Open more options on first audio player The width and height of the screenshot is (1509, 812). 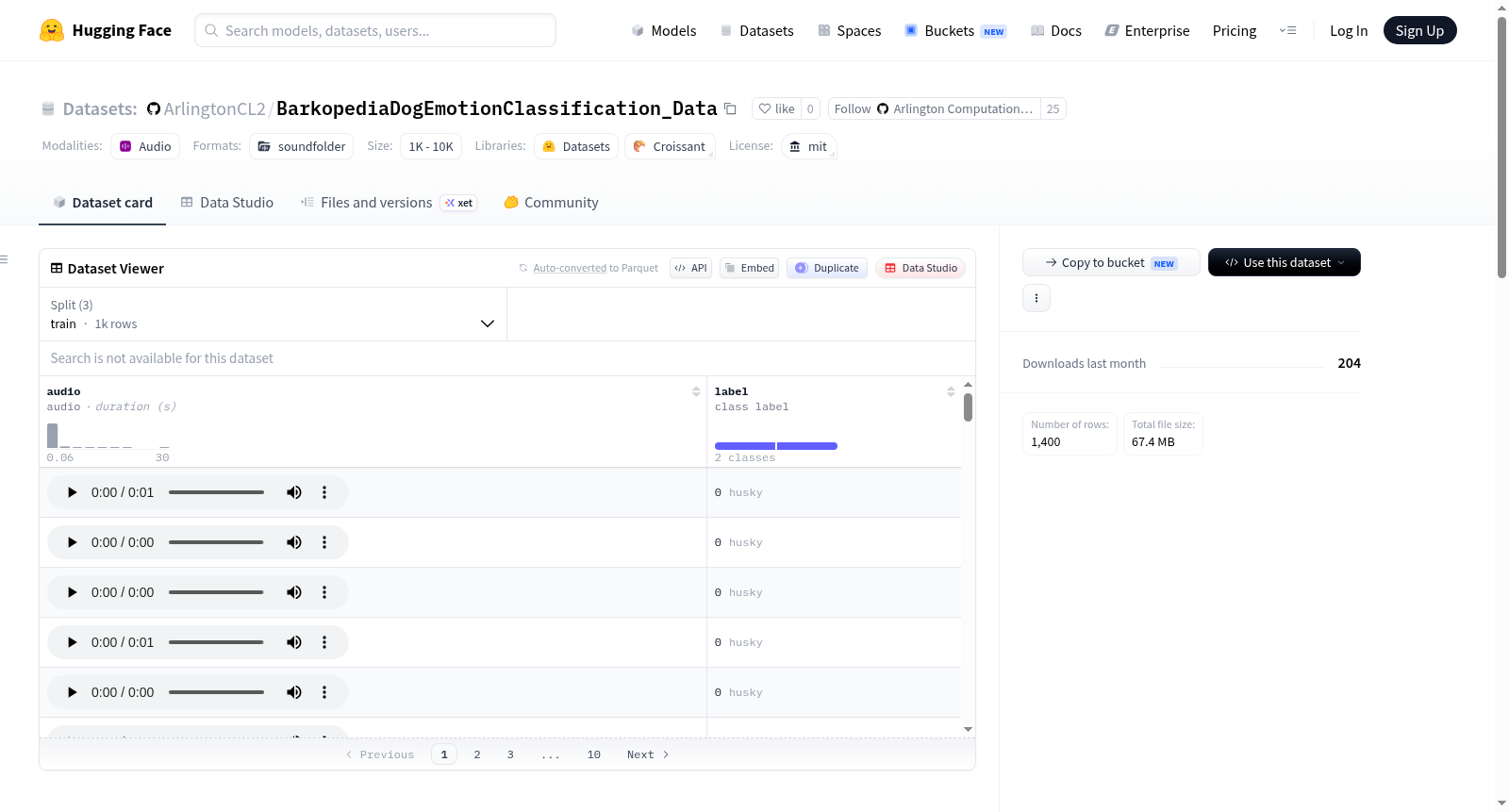pos(324,492)
